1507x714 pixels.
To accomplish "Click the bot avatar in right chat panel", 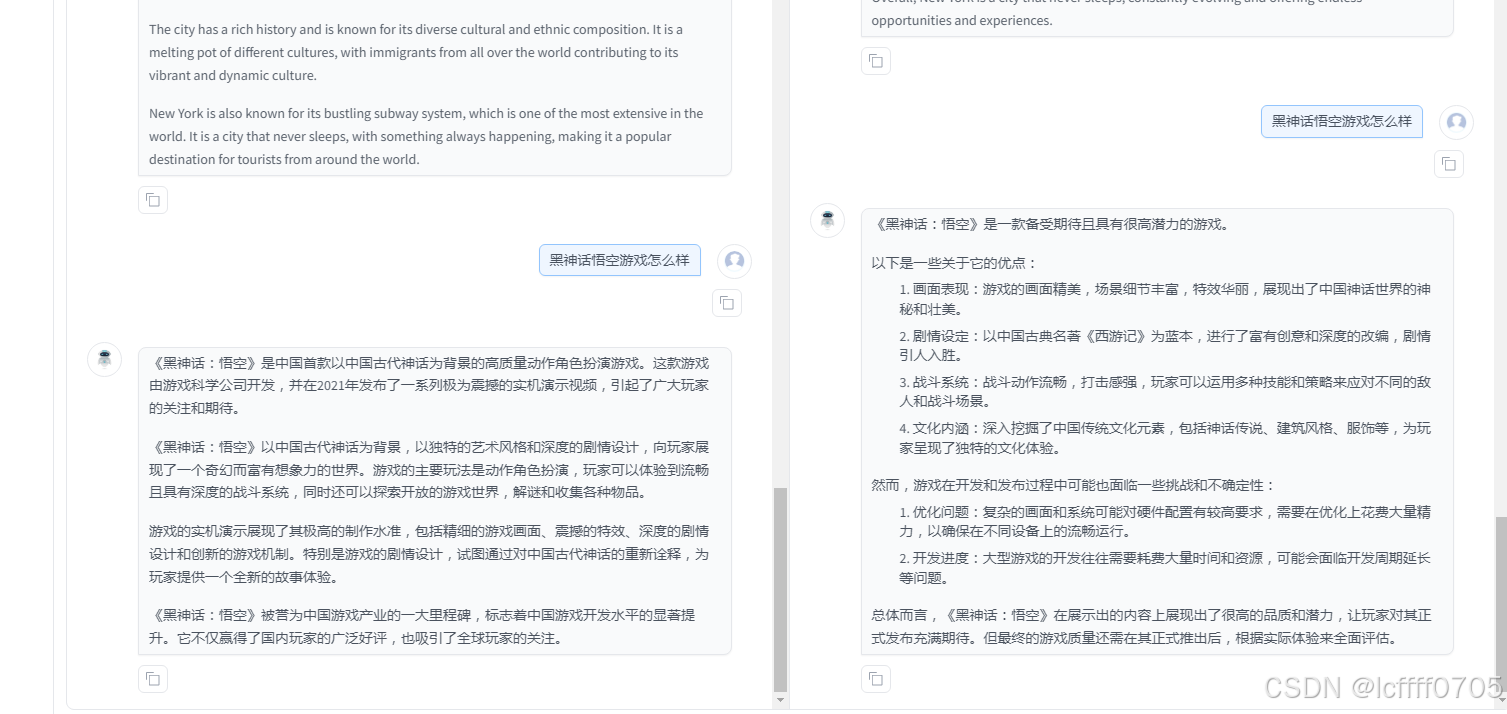I will click(827, 220).
